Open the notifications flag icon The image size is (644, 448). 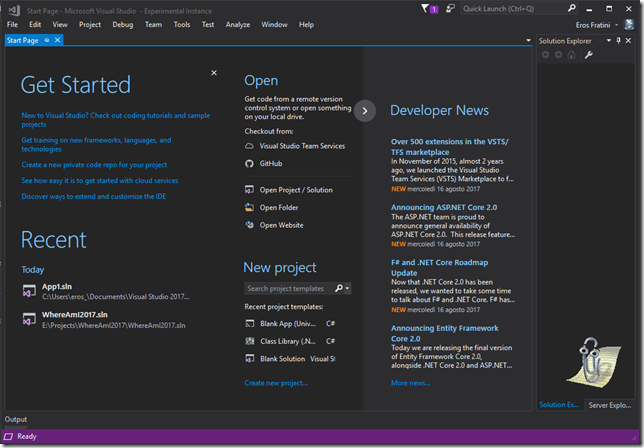pos(426,8)
